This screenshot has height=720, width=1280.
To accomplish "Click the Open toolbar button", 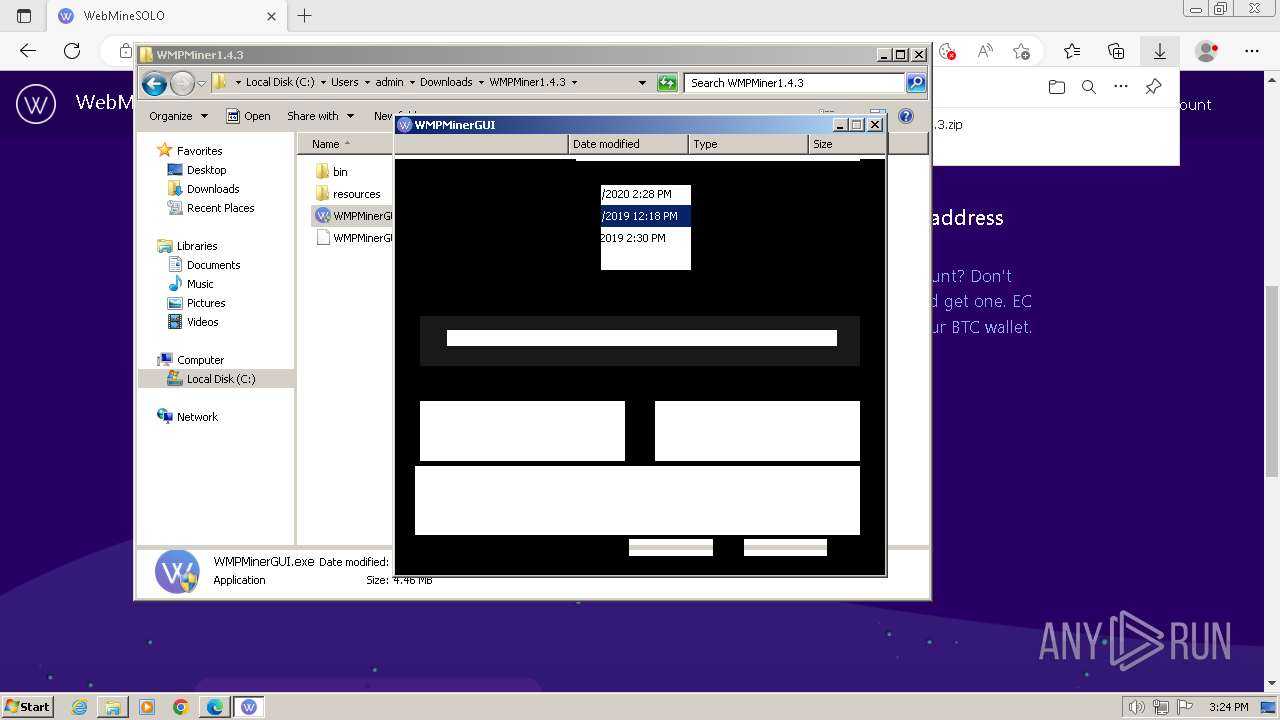I will pyautogui.click(x=248, y=116).
